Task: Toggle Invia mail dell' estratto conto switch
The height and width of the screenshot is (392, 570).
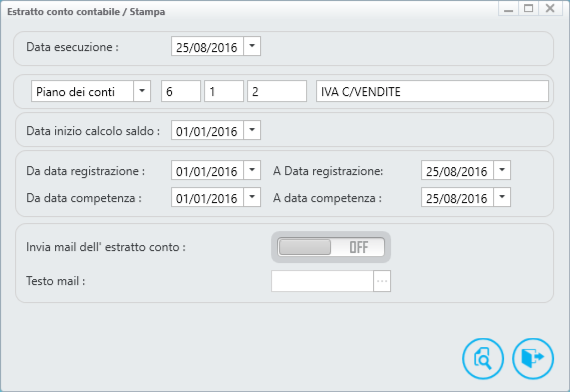Action: pos(331,247)
